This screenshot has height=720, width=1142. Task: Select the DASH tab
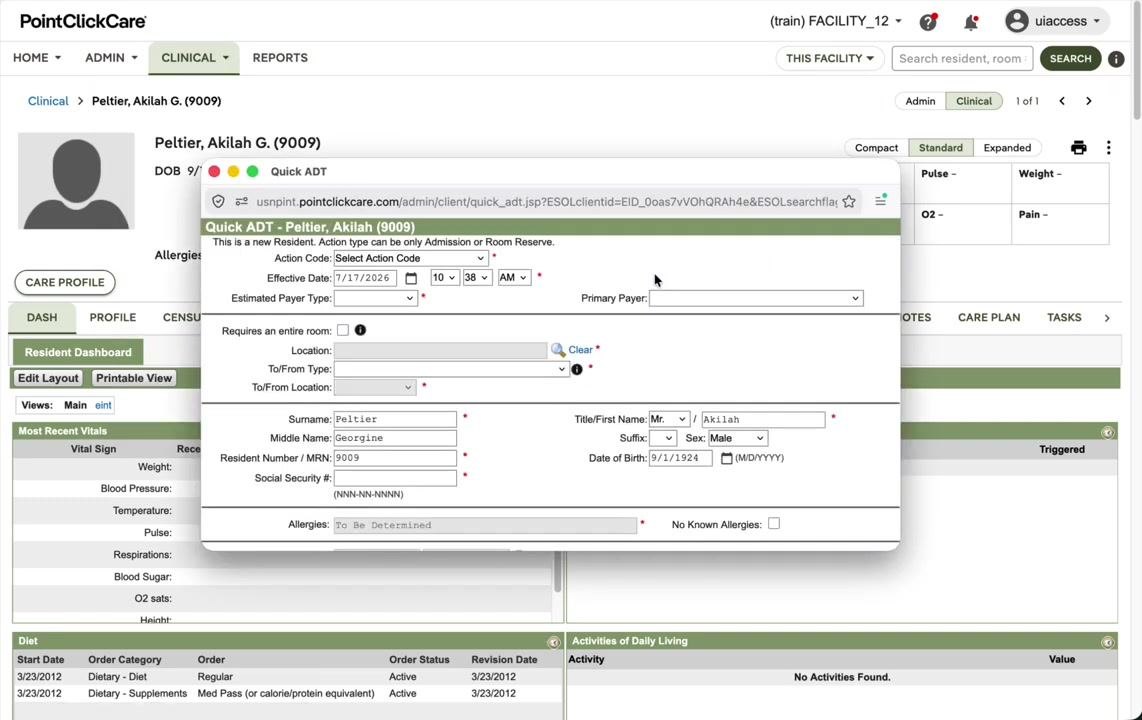tap(42, 317)
